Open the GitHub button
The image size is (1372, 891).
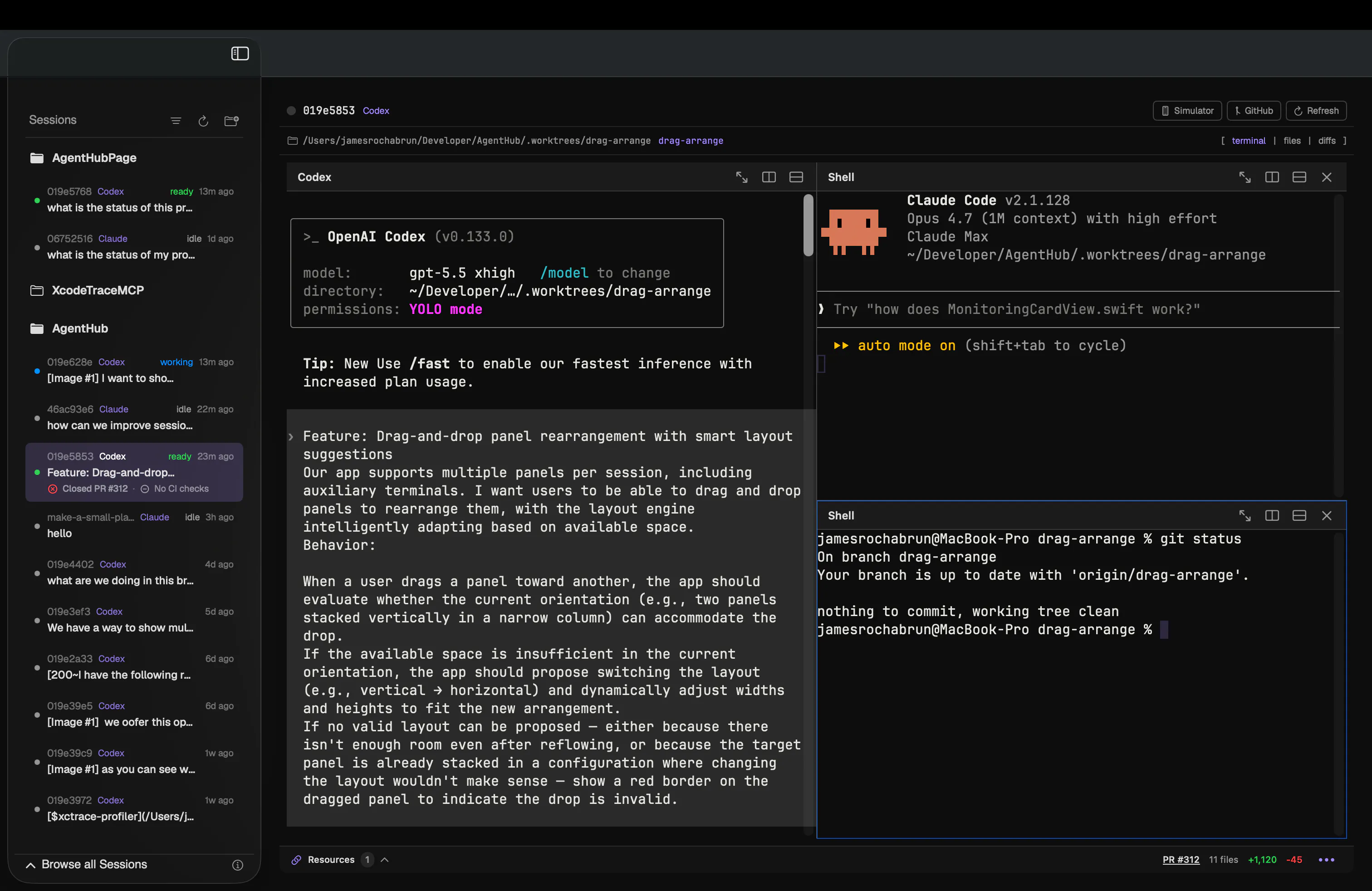coord(1254,111)
